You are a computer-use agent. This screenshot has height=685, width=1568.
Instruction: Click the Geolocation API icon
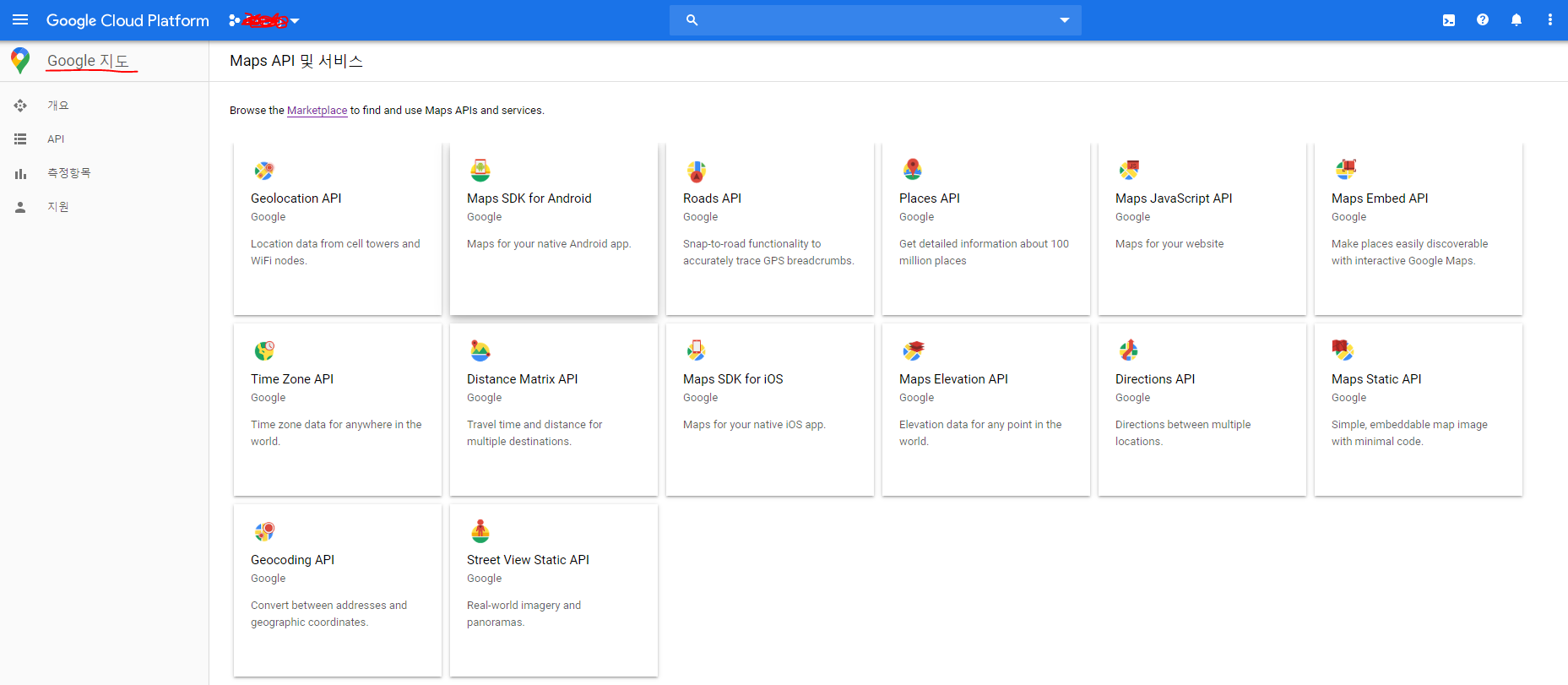click(264, 171)
